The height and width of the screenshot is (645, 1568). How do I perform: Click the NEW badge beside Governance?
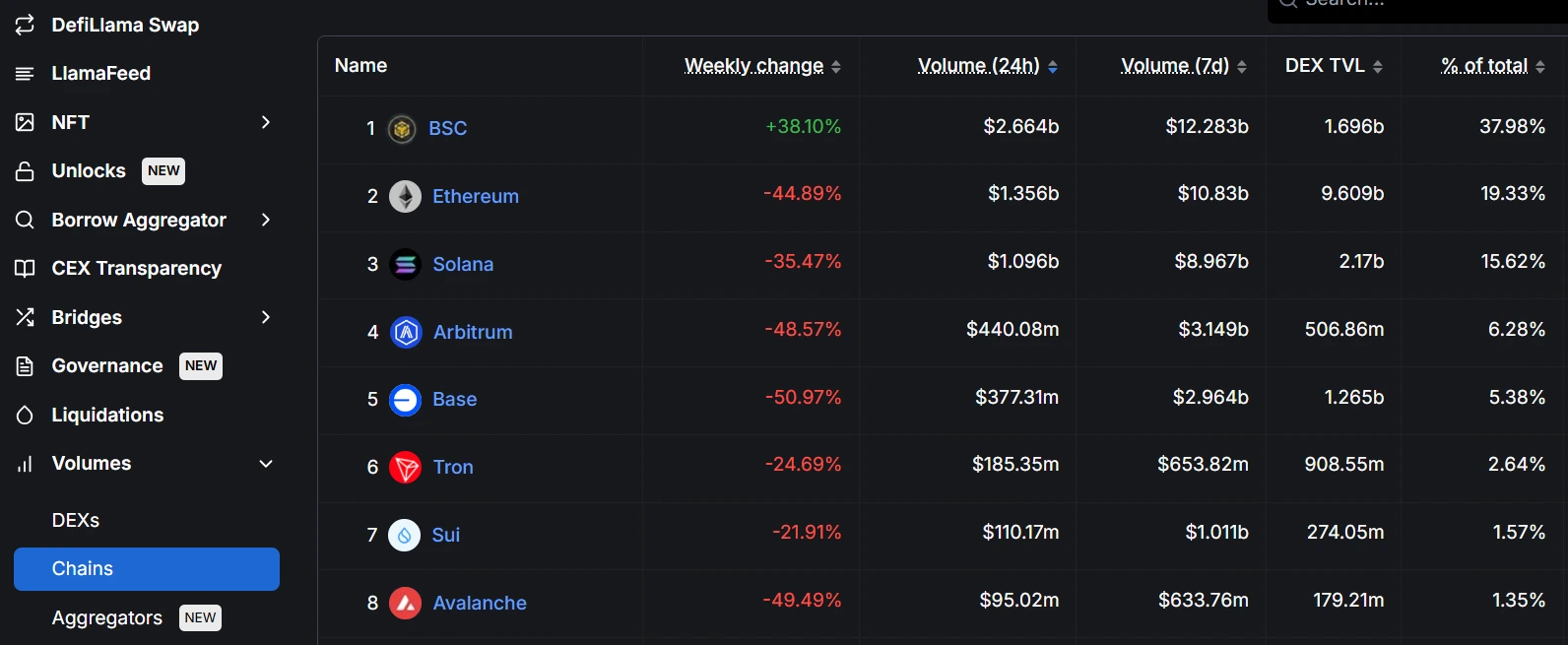[x=201, y=366]
